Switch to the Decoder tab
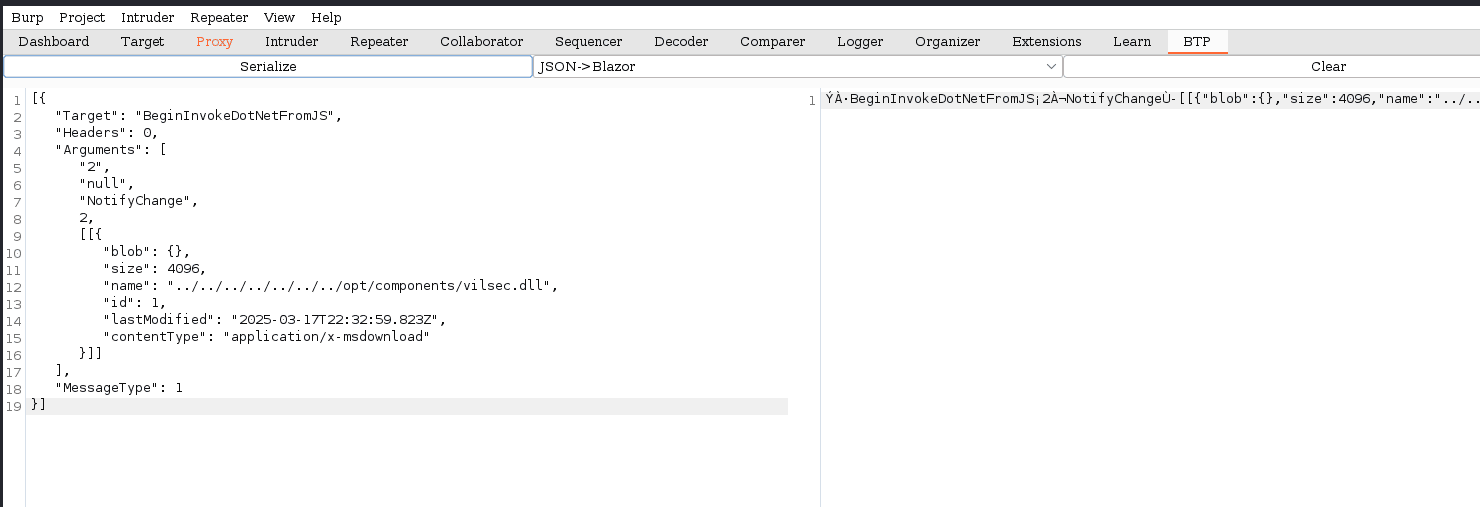Screen dimensions: 1480x507 [x=681, y=41]
